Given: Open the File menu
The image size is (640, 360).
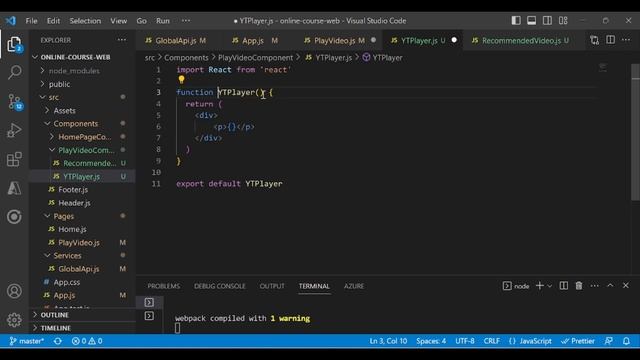Looking at the screenshot, I should [x=31, y=21].
